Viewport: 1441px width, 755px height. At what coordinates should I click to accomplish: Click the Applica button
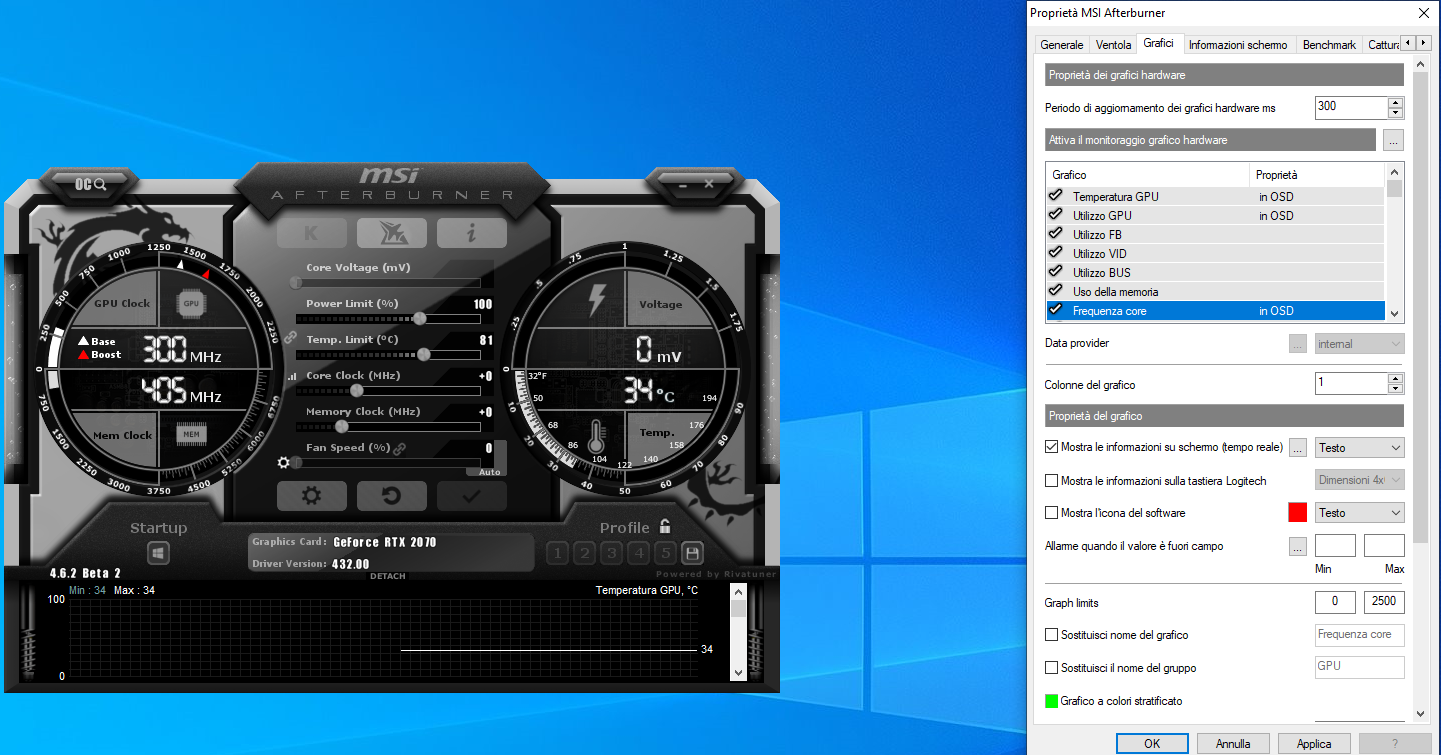coord(1314,743)
